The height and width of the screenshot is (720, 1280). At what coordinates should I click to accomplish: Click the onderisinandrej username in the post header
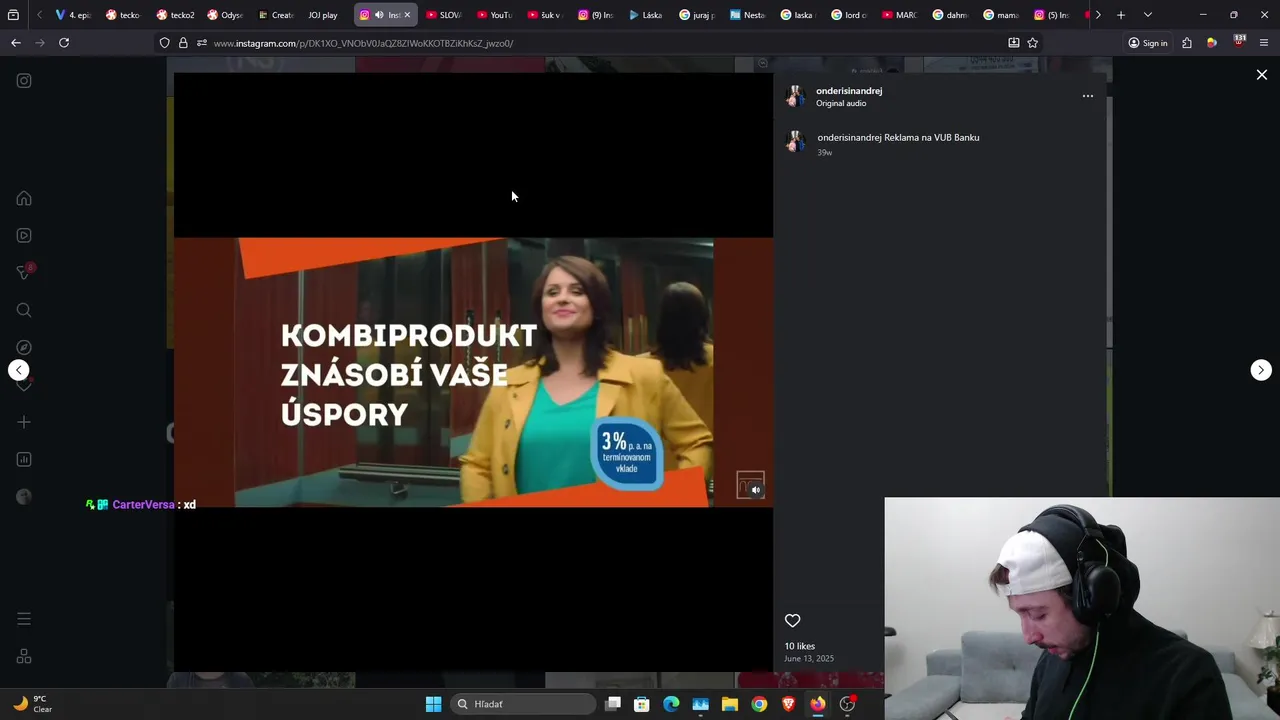(x=849, y=91)
